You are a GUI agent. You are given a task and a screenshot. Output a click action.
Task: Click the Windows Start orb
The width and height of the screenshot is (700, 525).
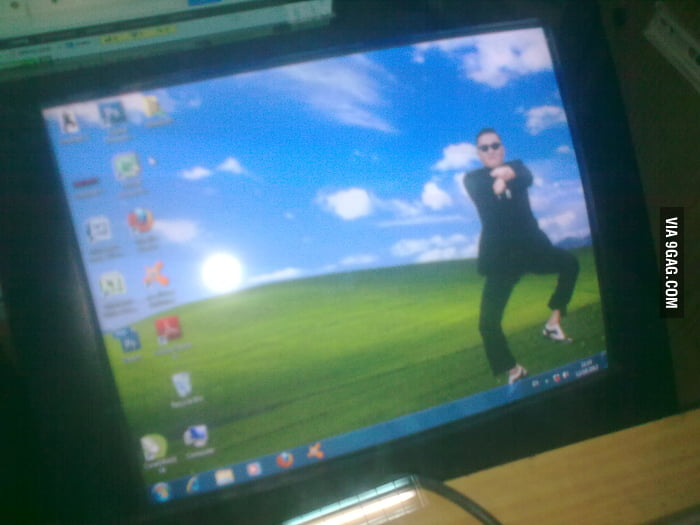(x=160, y=491)
